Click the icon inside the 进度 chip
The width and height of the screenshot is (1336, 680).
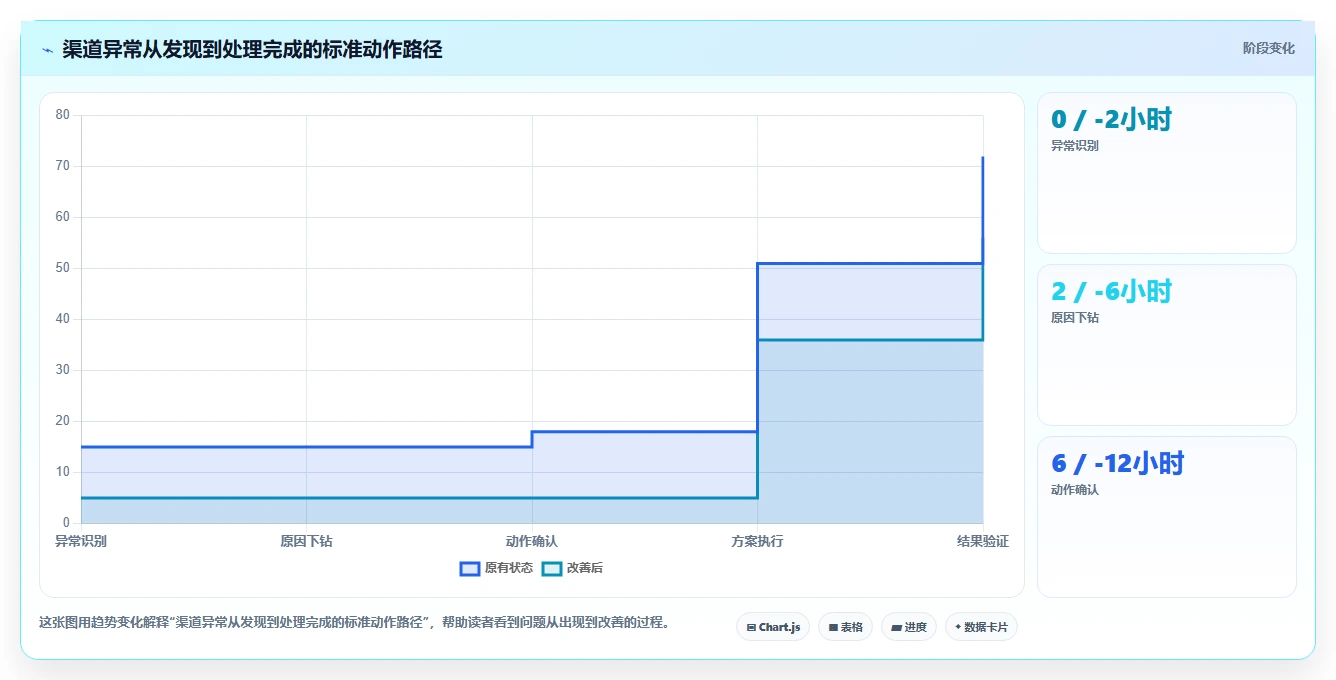click(897, 628)
